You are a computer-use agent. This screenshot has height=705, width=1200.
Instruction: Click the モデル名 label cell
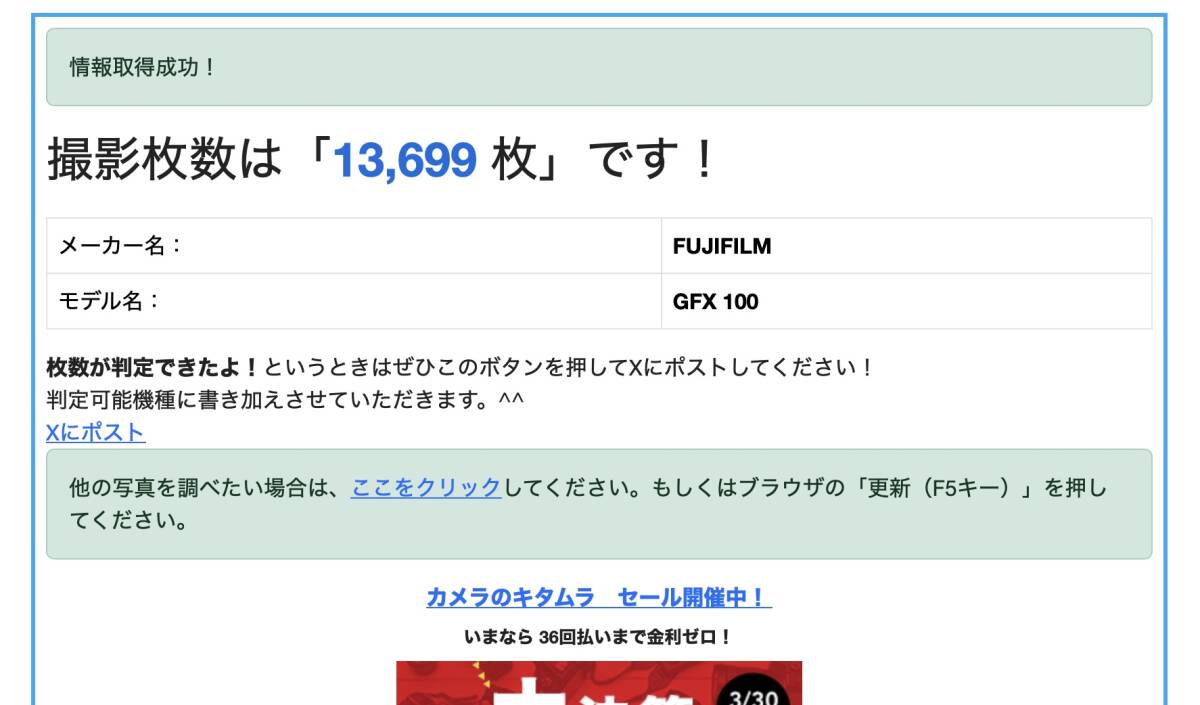pos(354,301)
